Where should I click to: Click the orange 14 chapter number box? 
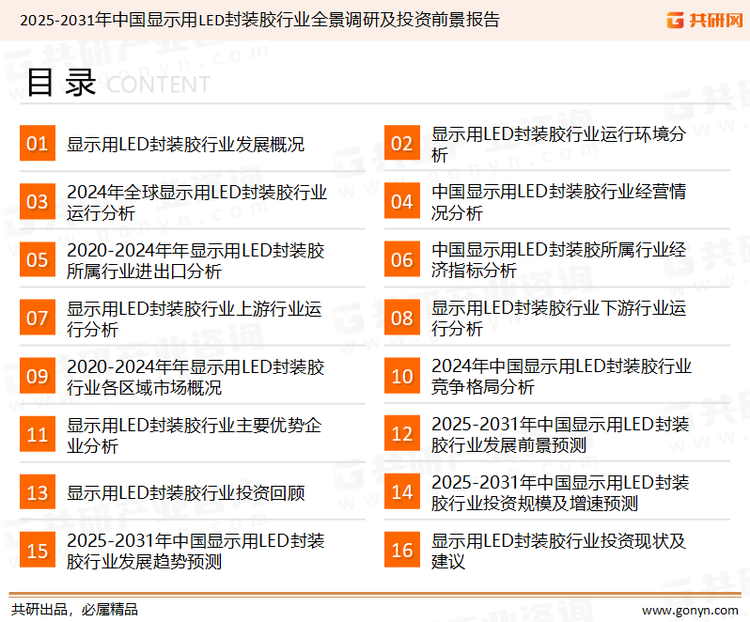(402, 492)
